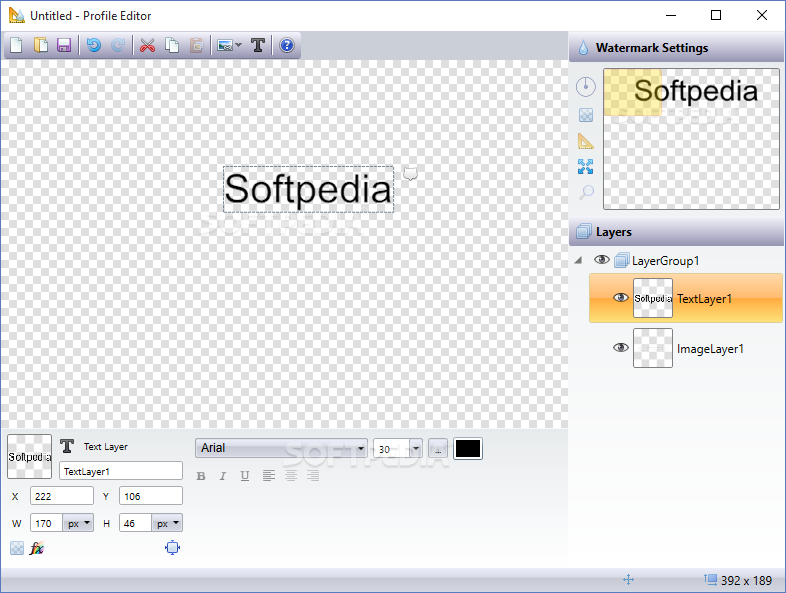
Task: Center-align the text
Action: click(x=291, y=476)
